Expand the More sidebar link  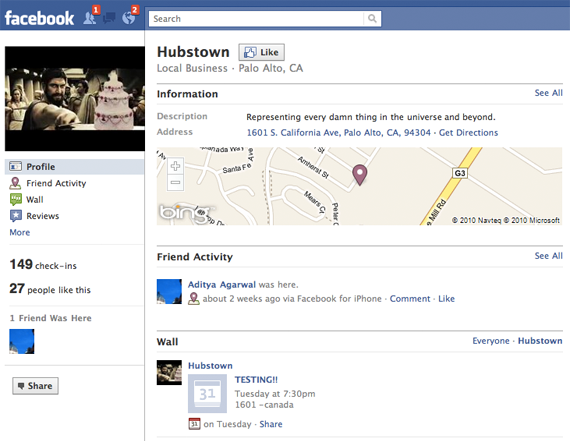[x=20, y=232]
